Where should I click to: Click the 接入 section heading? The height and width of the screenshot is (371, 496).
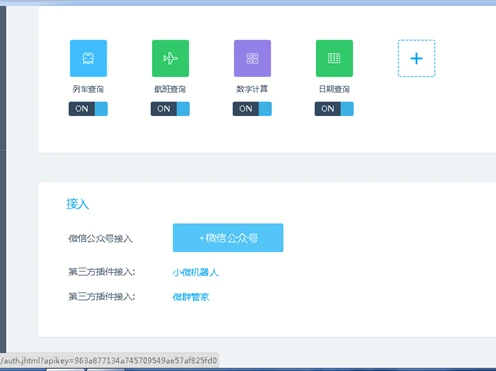(77, 204)
